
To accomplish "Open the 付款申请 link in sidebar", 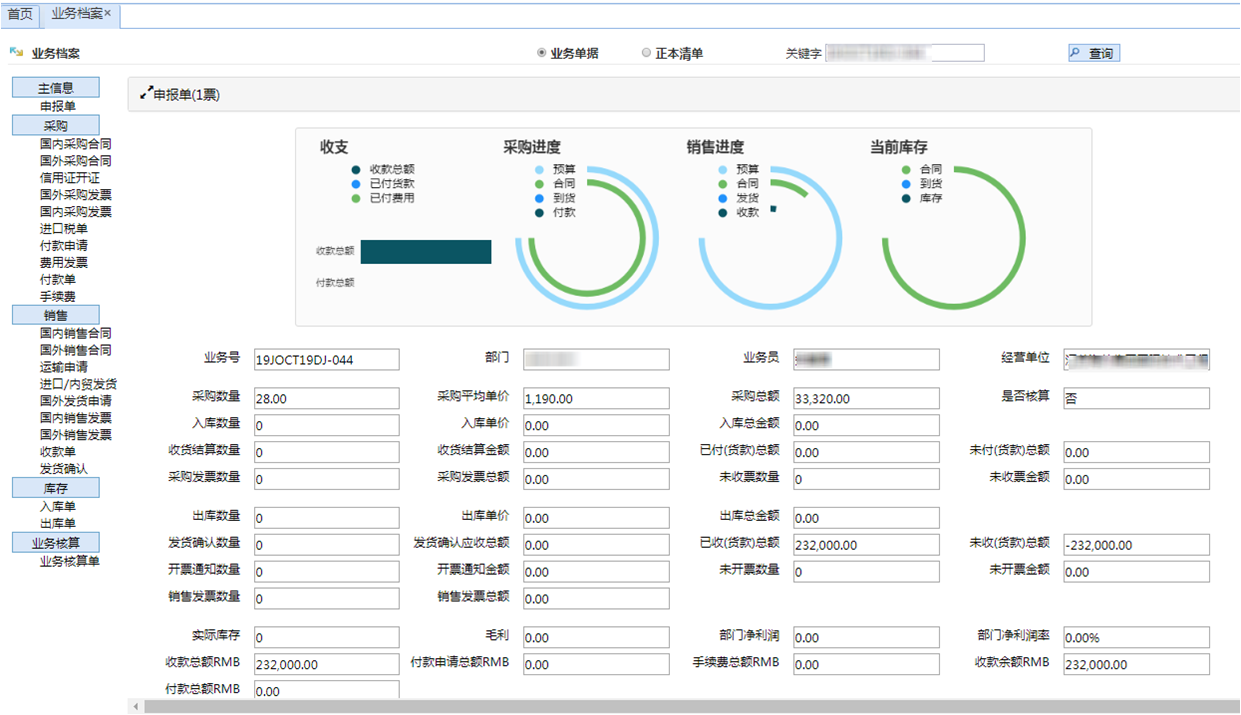I will [x=63, y=246].
